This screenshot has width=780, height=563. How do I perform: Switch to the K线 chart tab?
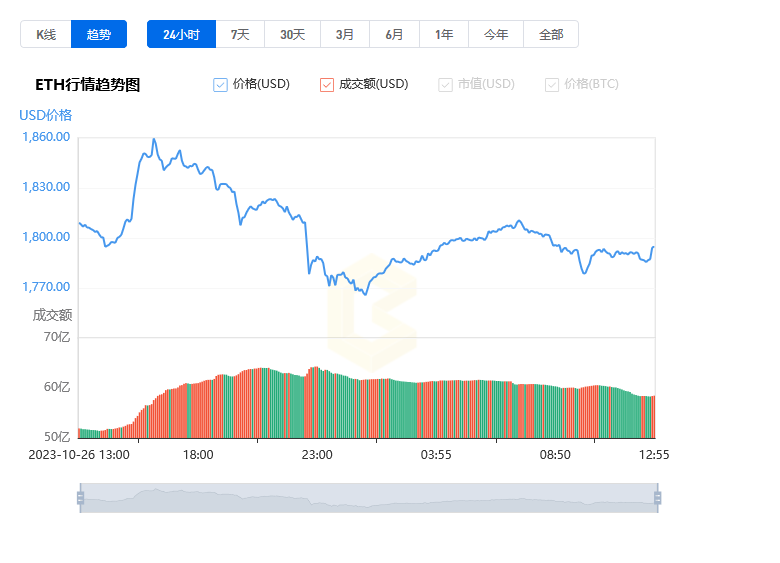click(46, 34)
